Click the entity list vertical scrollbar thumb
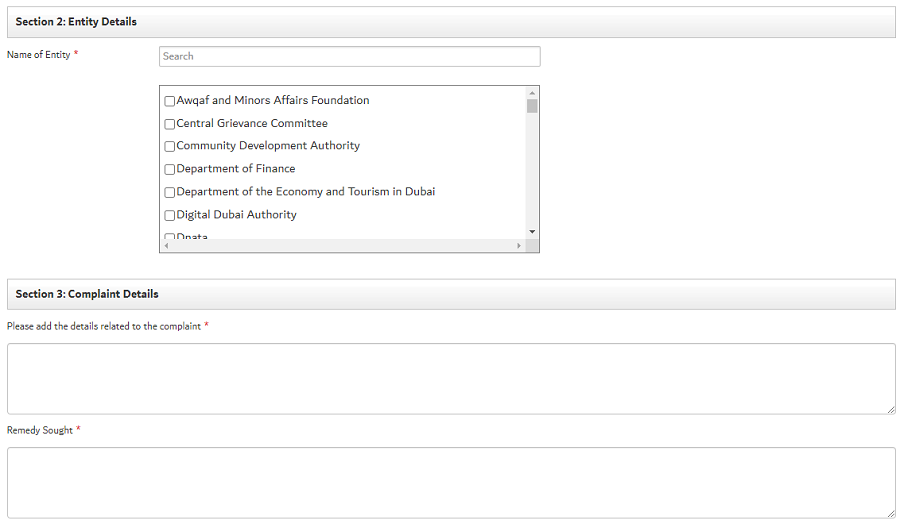The width and height of the screenshot is (900, 528). click(x=532, y=106)
